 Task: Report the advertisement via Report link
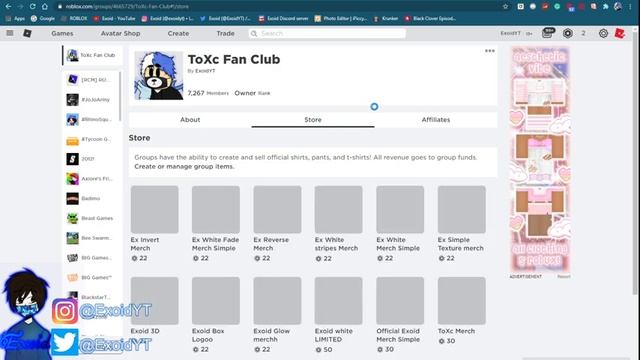(x=564, y=277)
